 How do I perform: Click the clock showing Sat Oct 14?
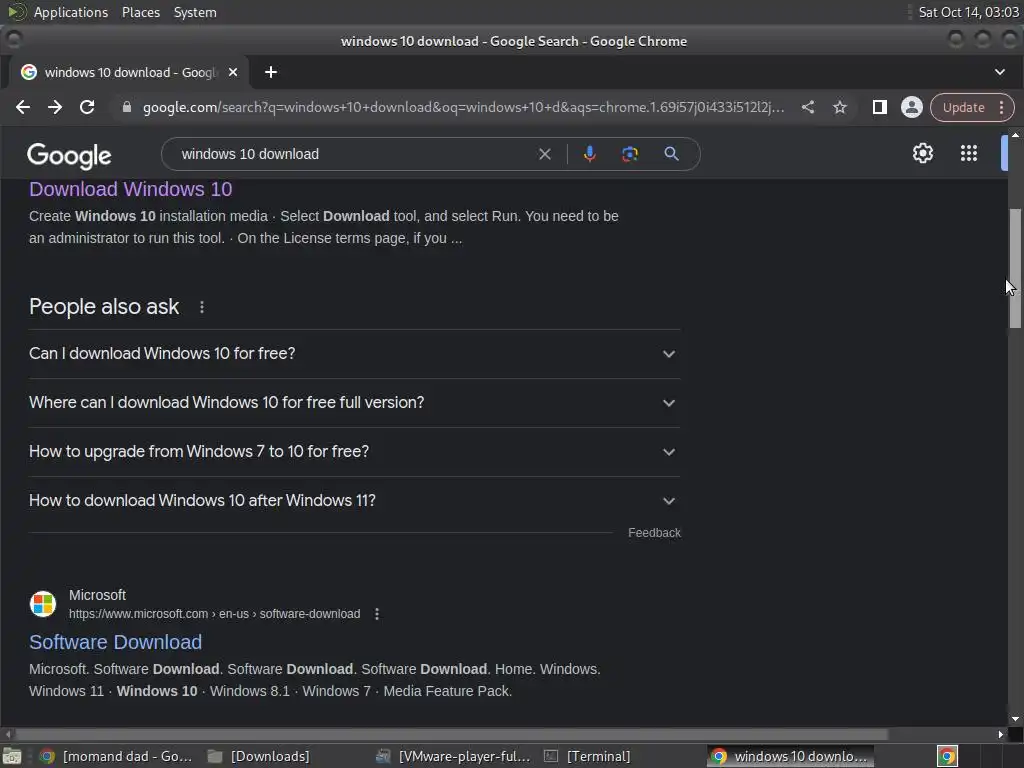click(968, 12)
